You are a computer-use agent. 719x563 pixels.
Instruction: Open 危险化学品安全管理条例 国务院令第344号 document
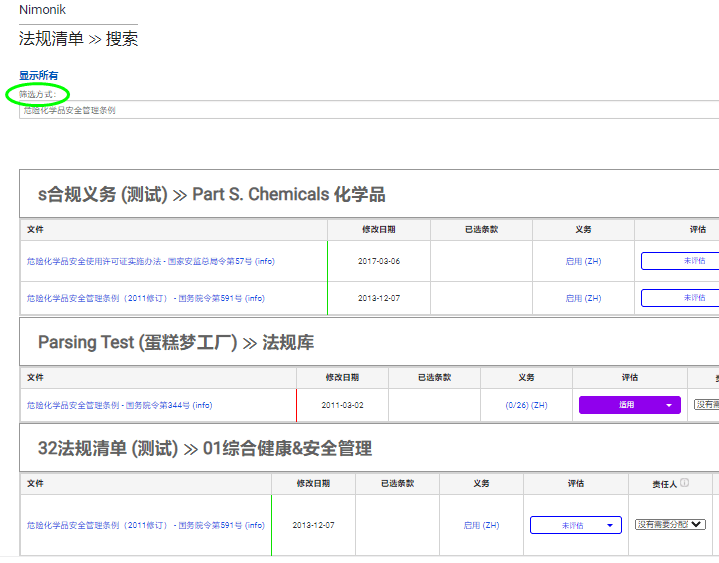click(119, 405)
